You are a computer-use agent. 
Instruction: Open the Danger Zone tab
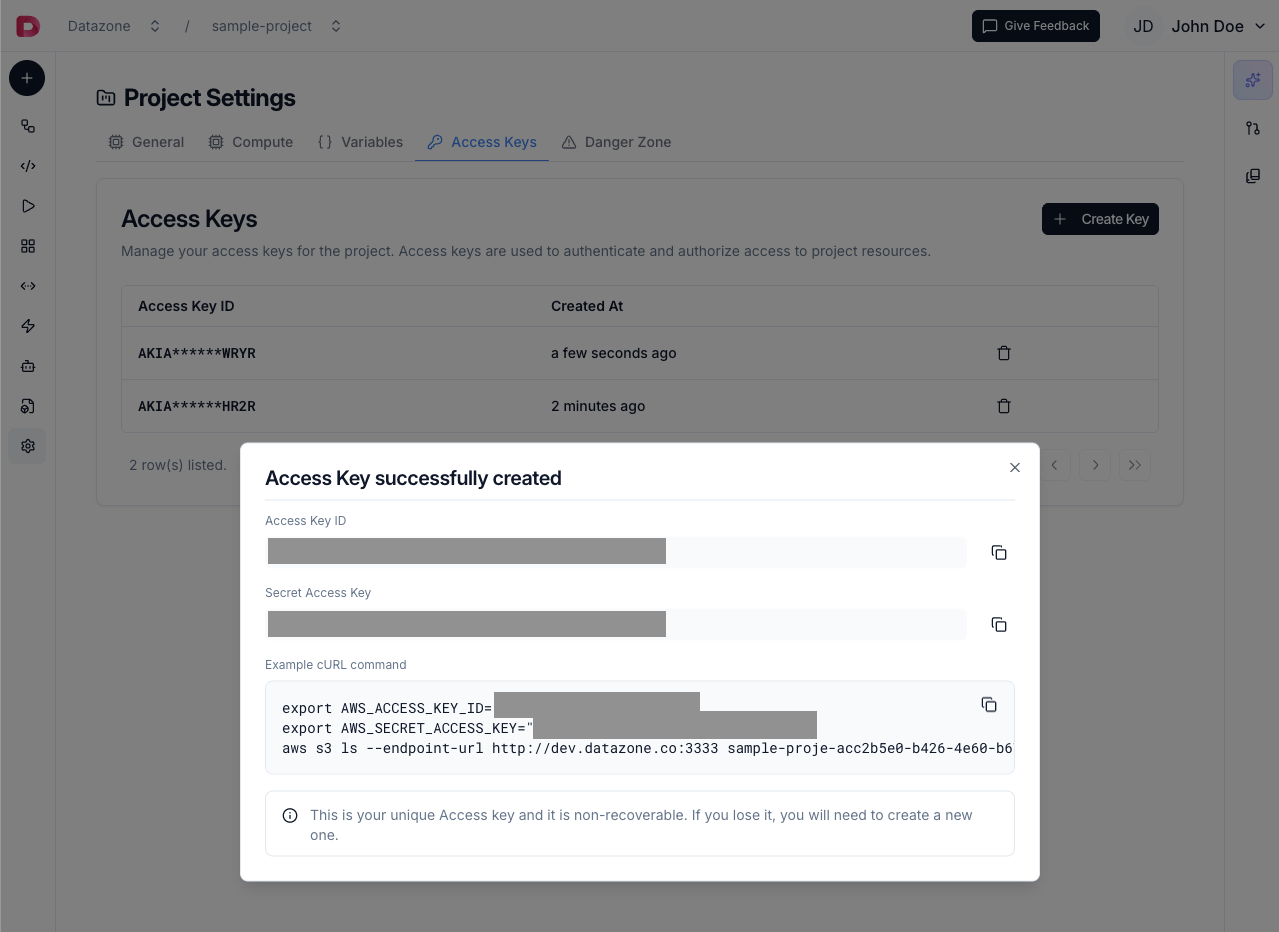(616, 141)
